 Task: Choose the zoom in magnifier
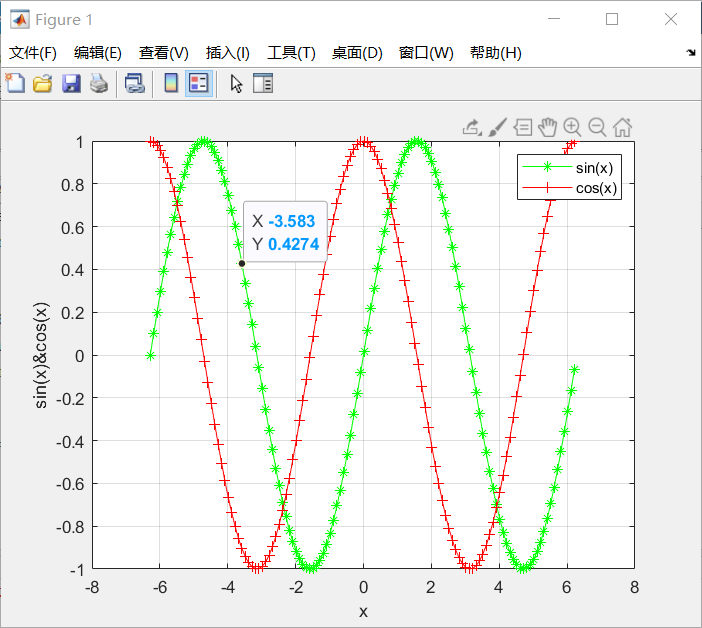pyautogui.click(x=572, y=128)
